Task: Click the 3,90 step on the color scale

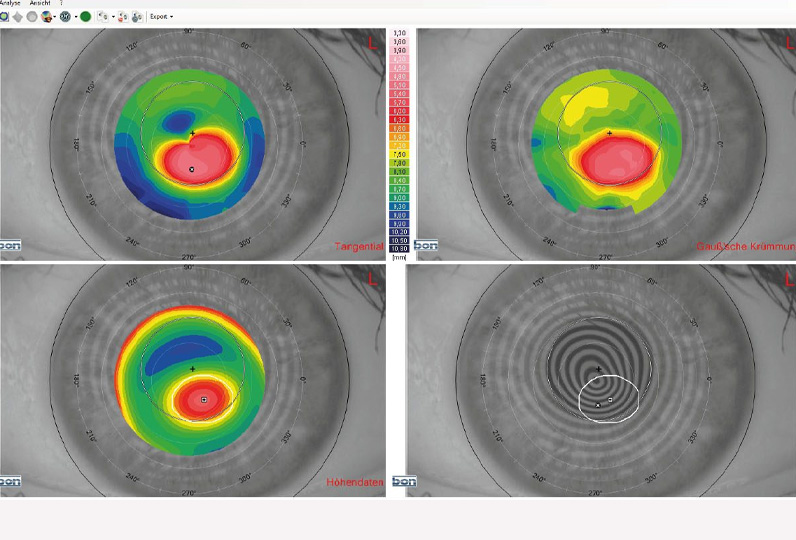Action: pos(400,50)
